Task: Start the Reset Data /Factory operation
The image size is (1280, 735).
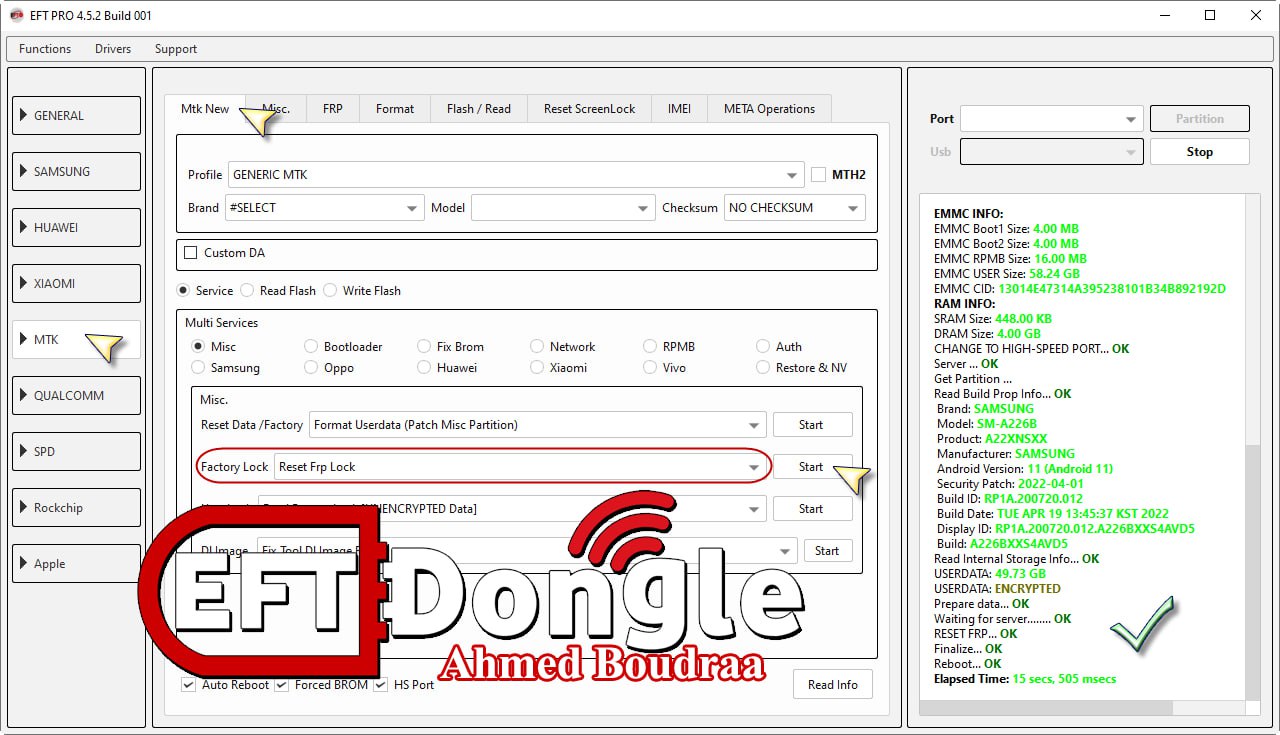Action: pos(812,425)
